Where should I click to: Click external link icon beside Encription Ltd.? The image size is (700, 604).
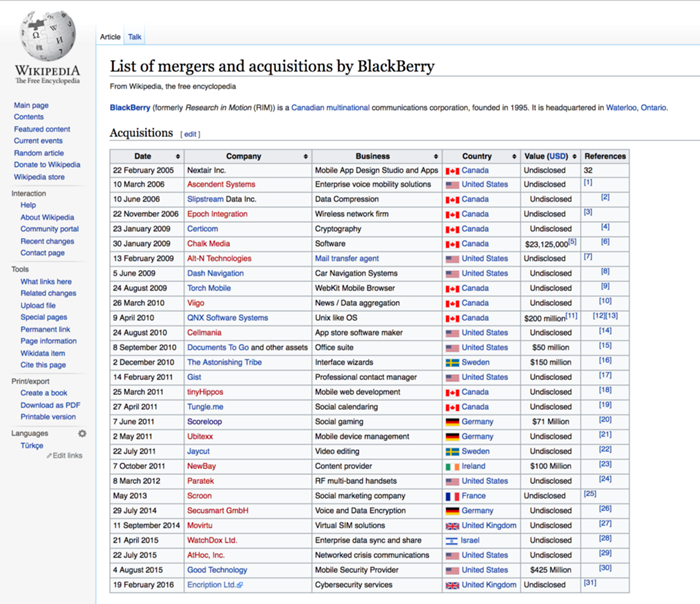click(x=239, y=584)
